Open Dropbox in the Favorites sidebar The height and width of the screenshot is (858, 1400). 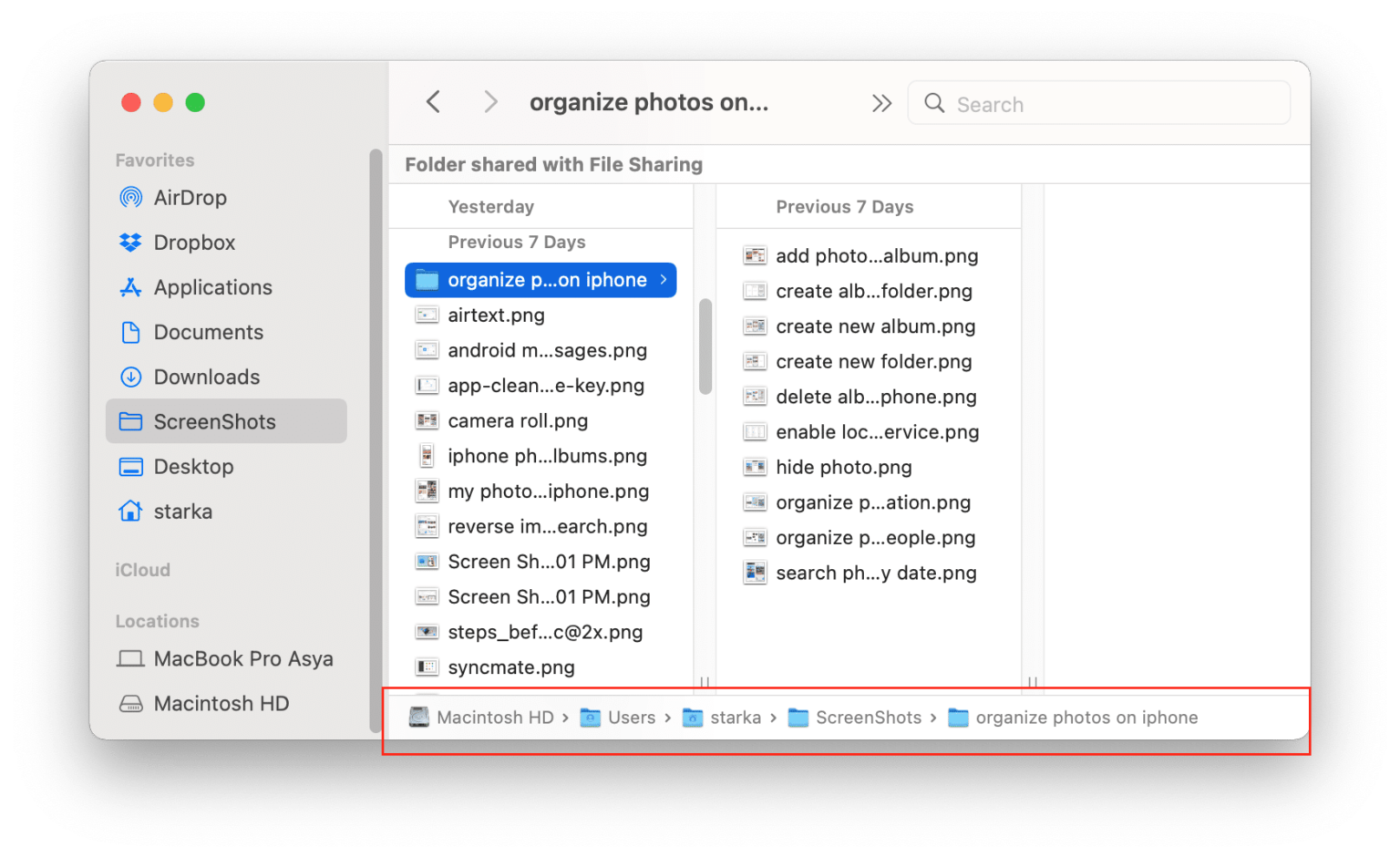(x=194, y=243)
